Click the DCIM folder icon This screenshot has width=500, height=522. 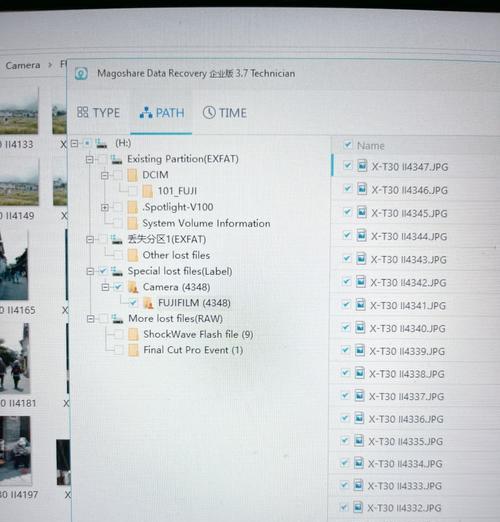[132, 175]
